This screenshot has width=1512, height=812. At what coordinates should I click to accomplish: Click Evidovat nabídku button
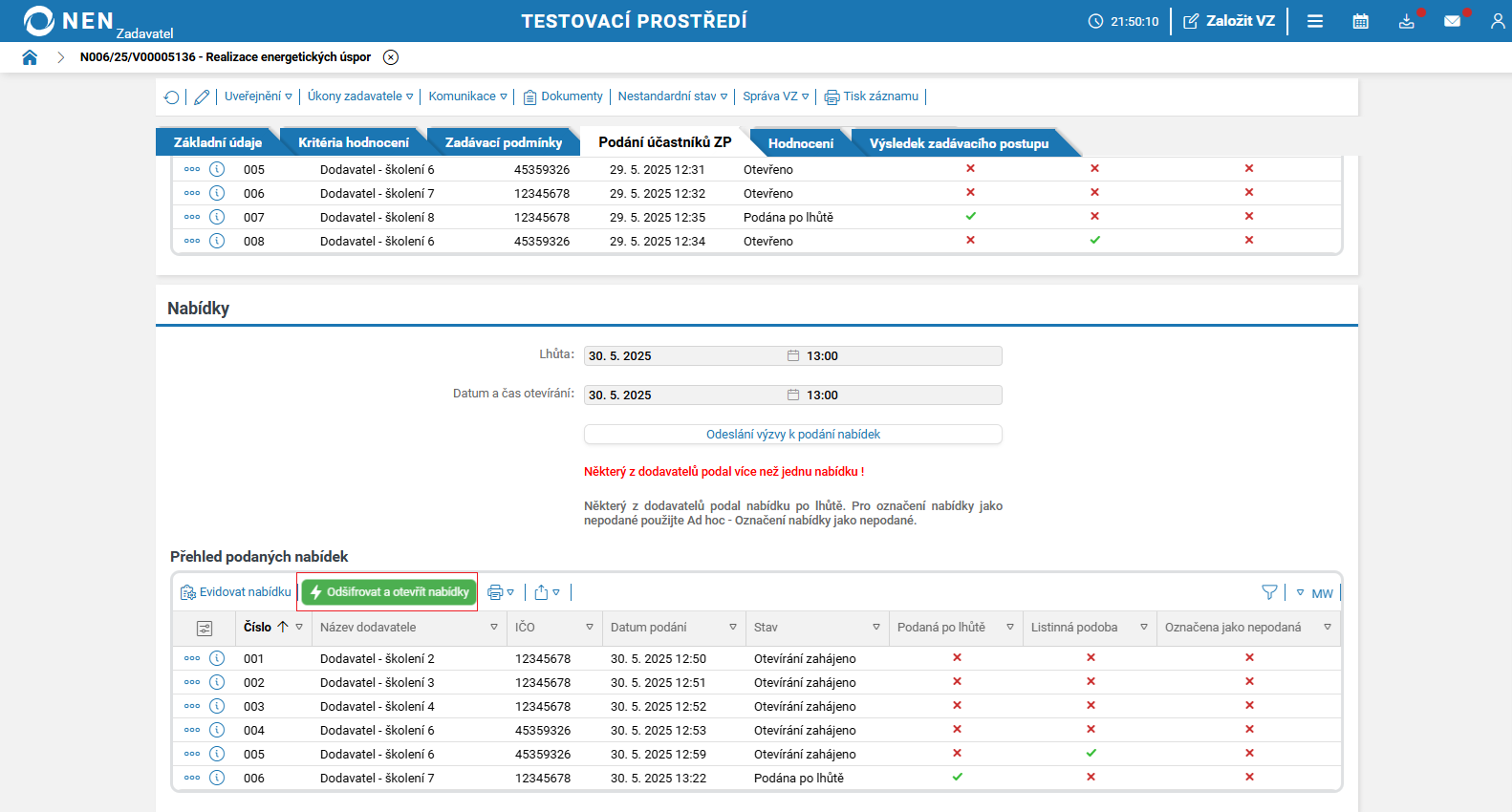coord(236,592)
